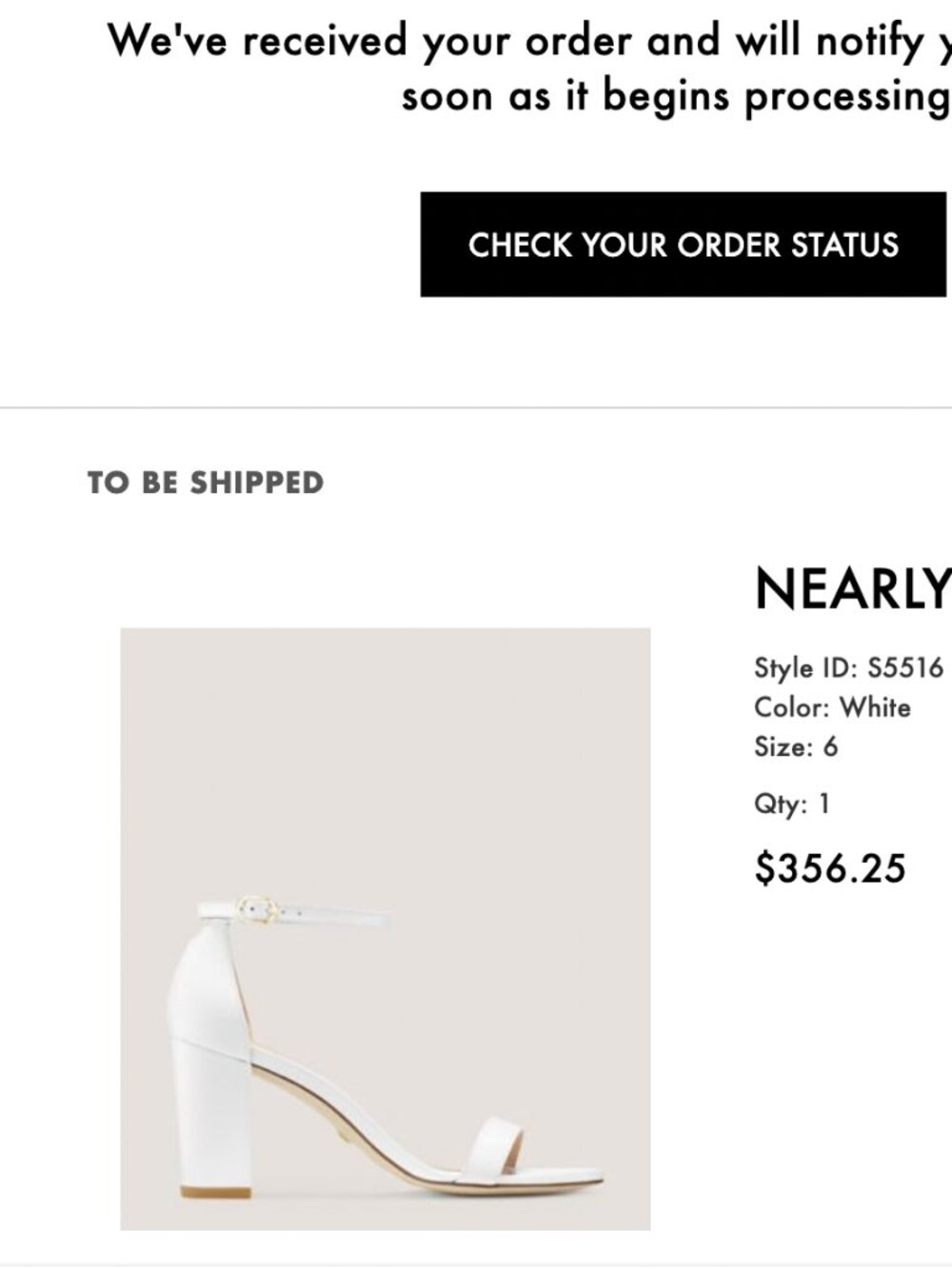Screen dimensions: 952x1269
Task: Click the sandal's ankle strap
Action: tap(333, 916)
